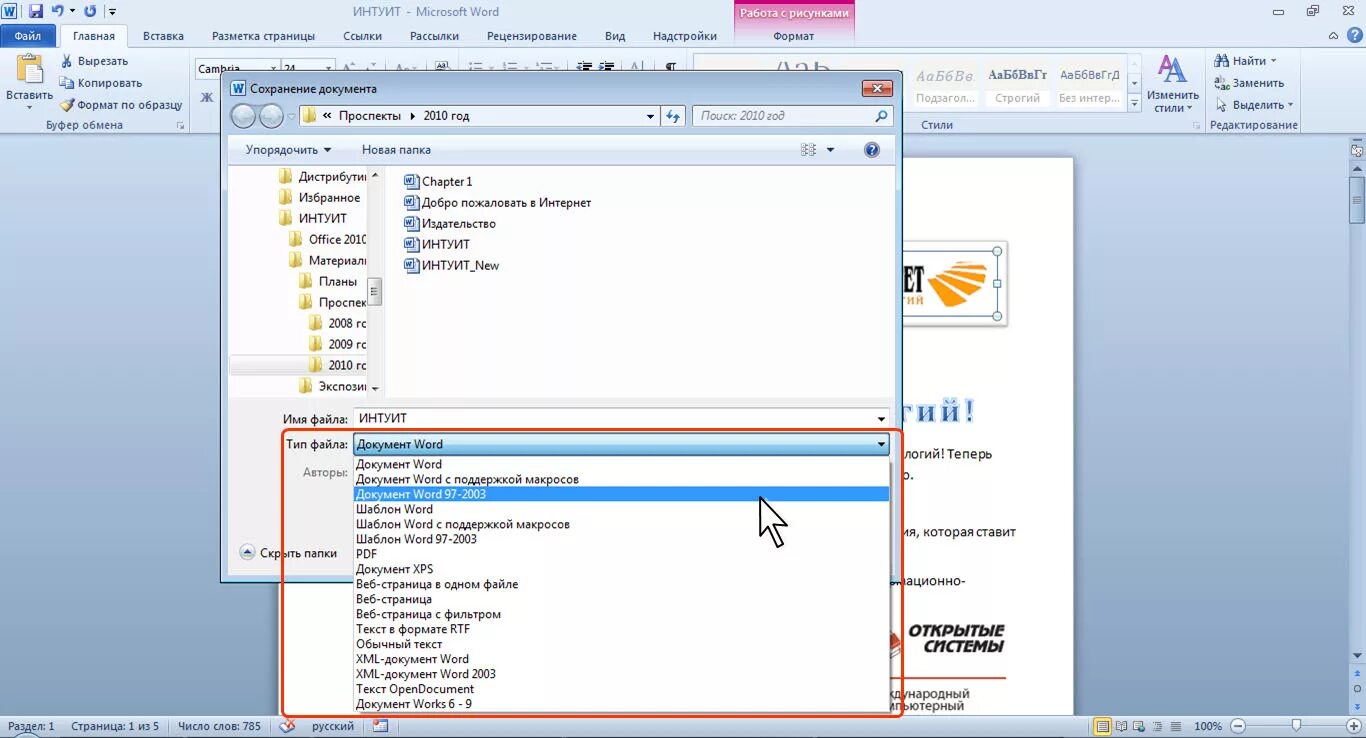Click the search magnifier in dialog search box

point(881,116)
